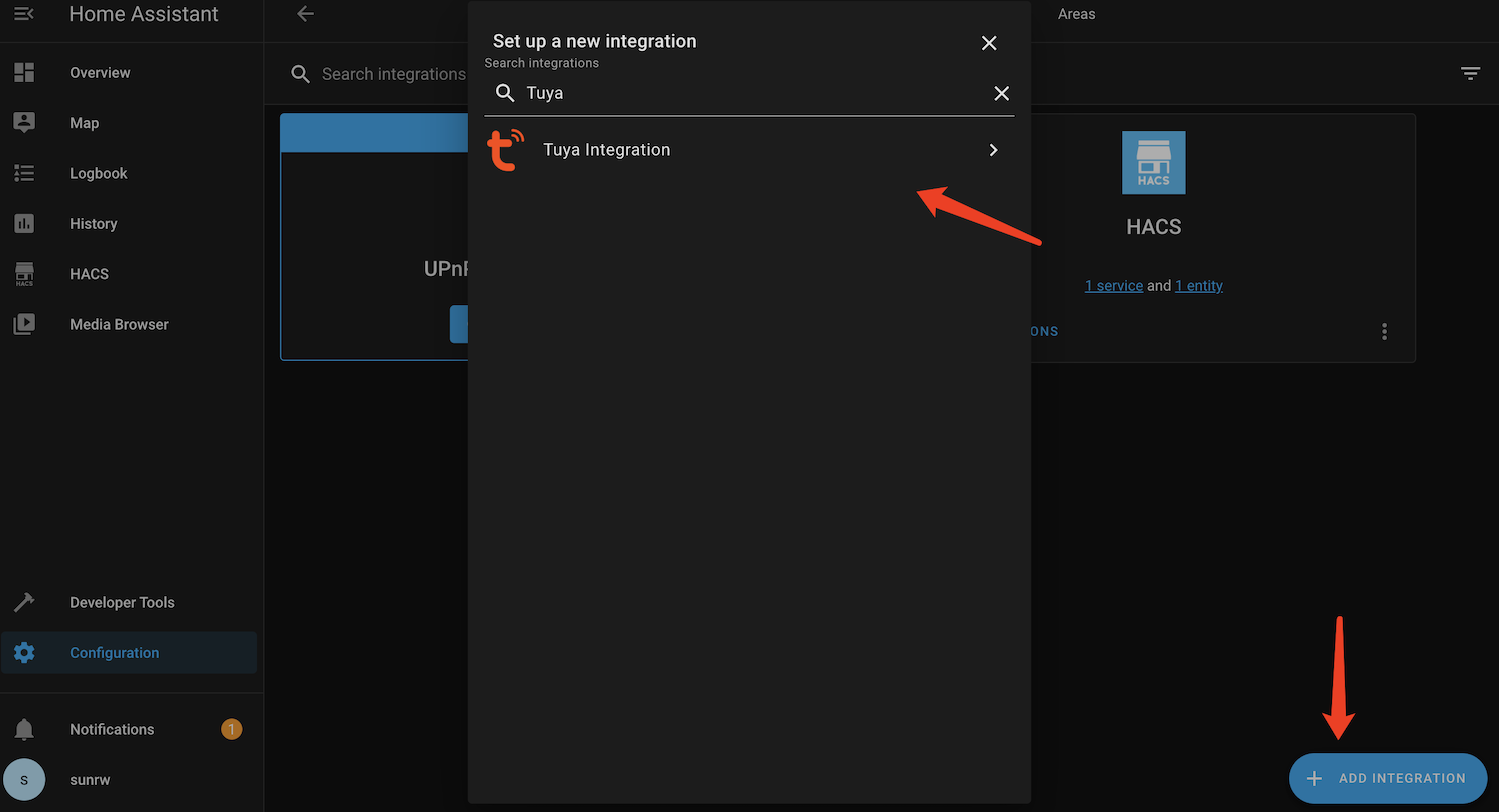
Task: Open HACS from the sidebar
Action: 24,273
